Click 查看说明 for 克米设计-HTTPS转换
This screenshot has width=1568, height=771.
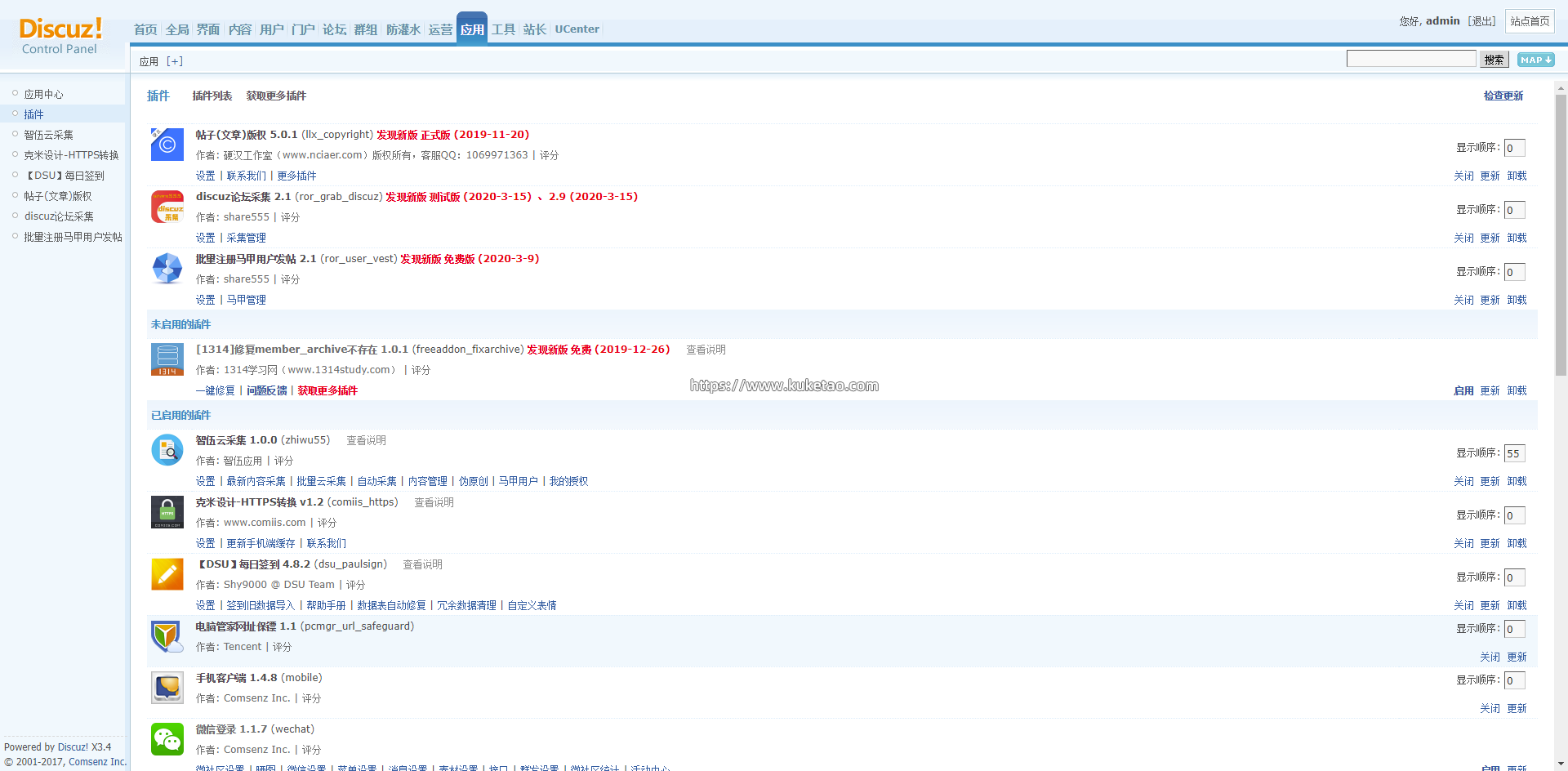[434, 502]
